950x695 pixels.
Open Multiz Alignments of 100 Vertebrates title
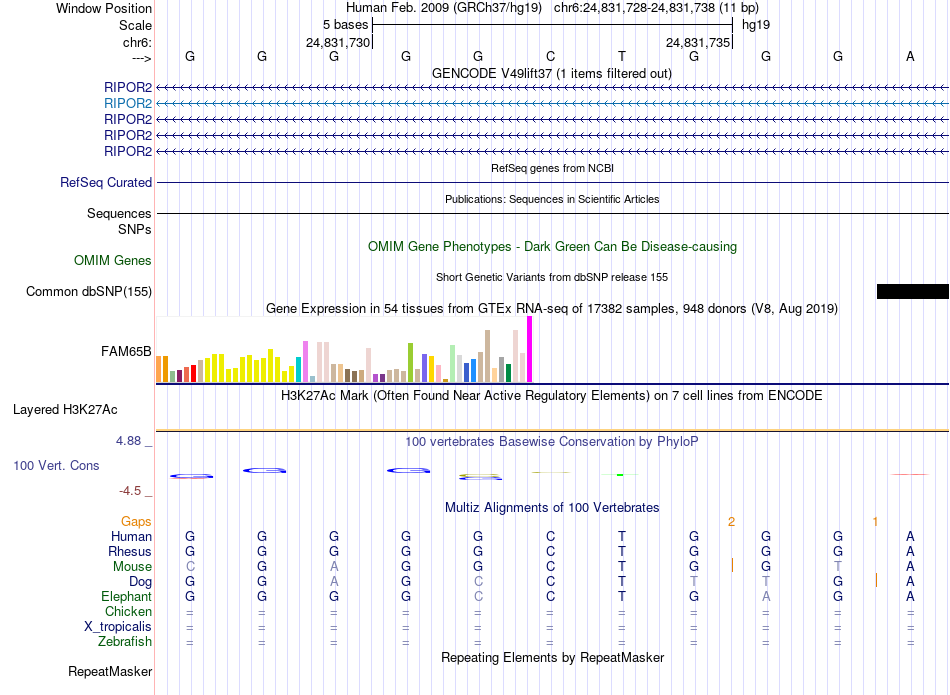click(x=552, y=508)
